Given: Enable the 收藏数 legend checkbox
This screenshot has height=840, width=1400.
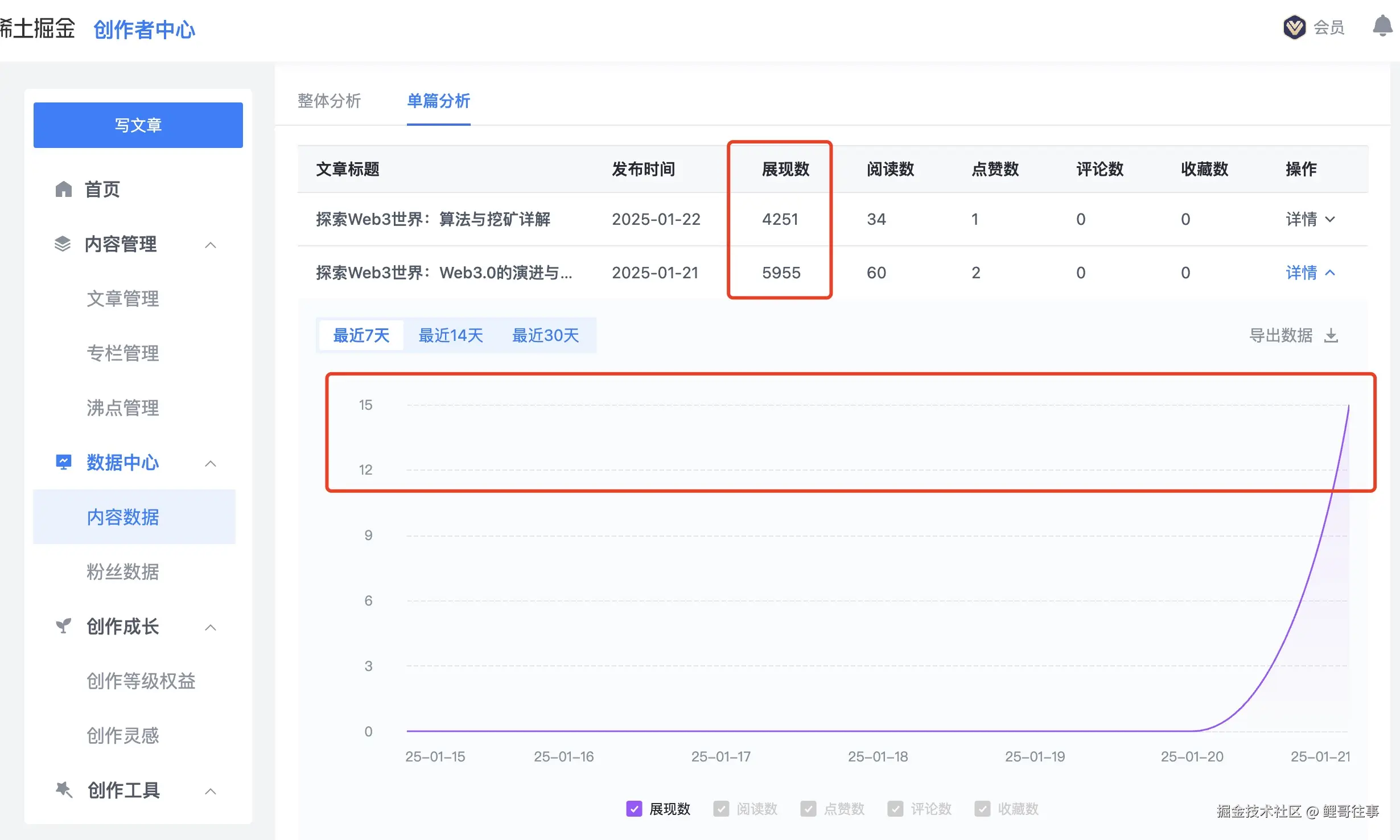Looking at the screenshot, I should click(x=983, y=809).
